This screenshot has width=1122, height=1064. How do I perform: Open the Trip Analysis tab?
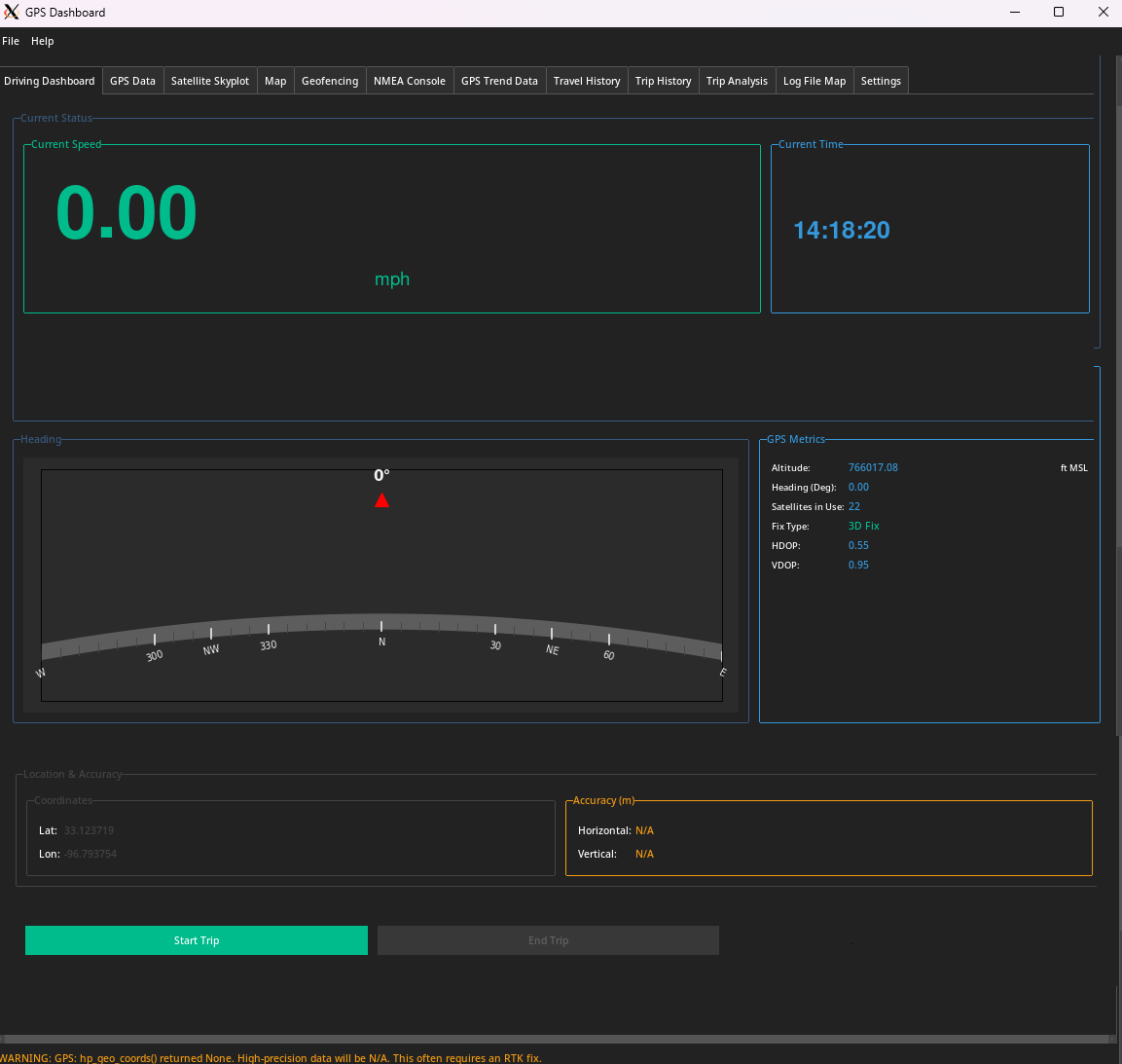737,81
